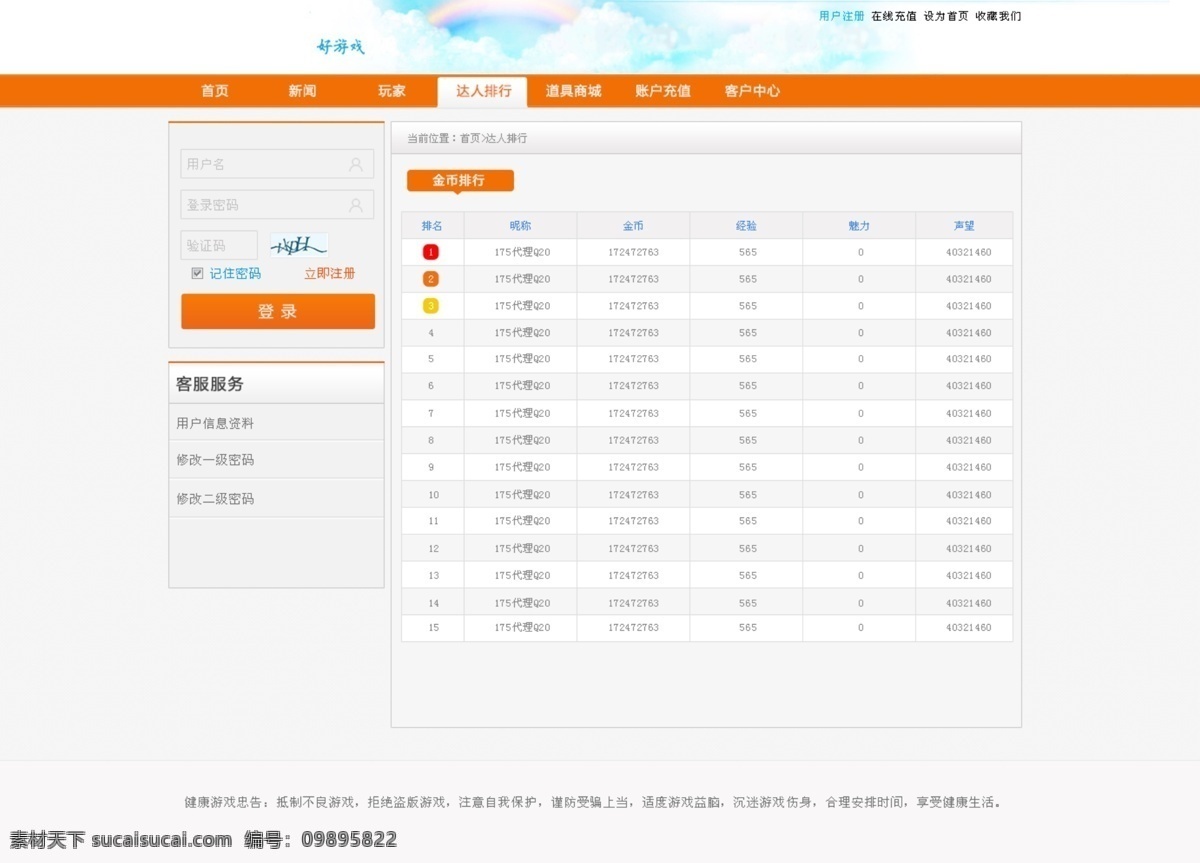Click the 魅力 value in rank 13 row
Screen dimensions: 1200x863
[x=860, y=576]
